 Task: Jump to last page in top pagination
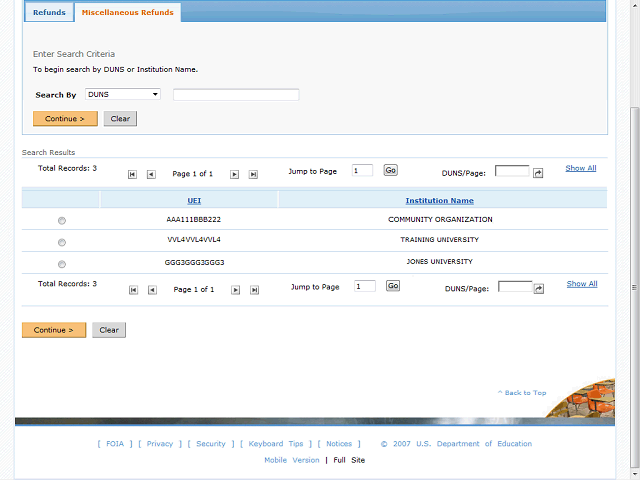pos(253,174)
